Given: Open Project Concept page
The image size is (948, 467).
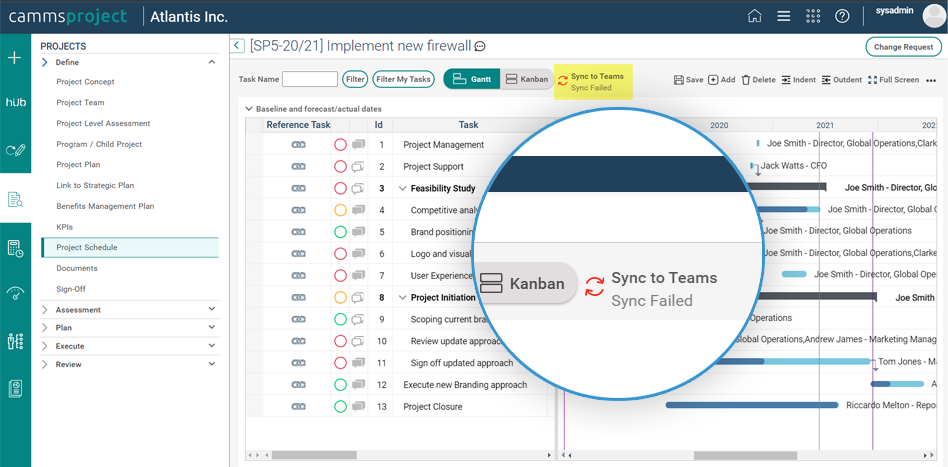Looking at the screenshot, I should click(85, 82).
